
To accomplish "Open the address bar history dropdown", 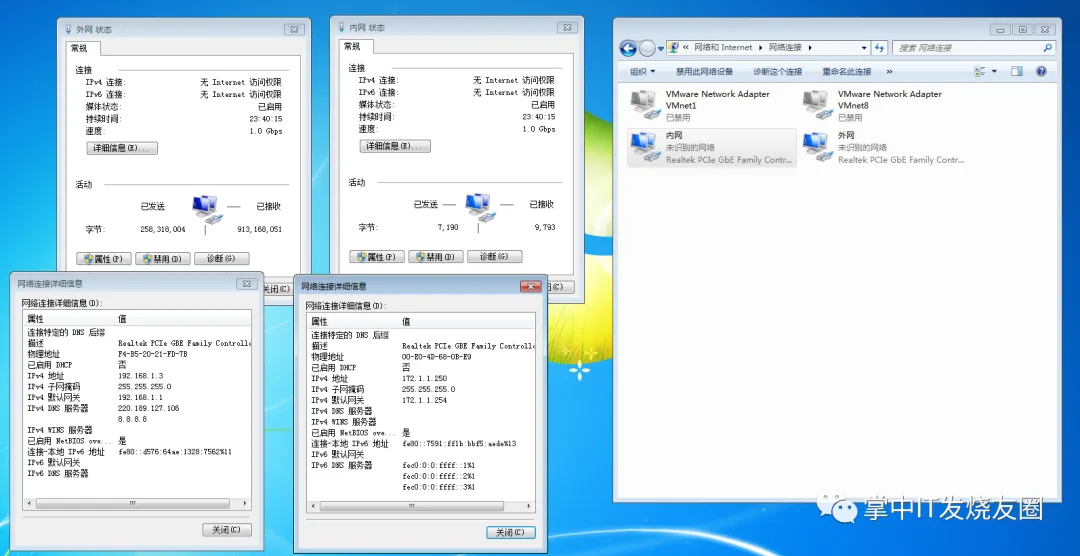I will (864, 48).
